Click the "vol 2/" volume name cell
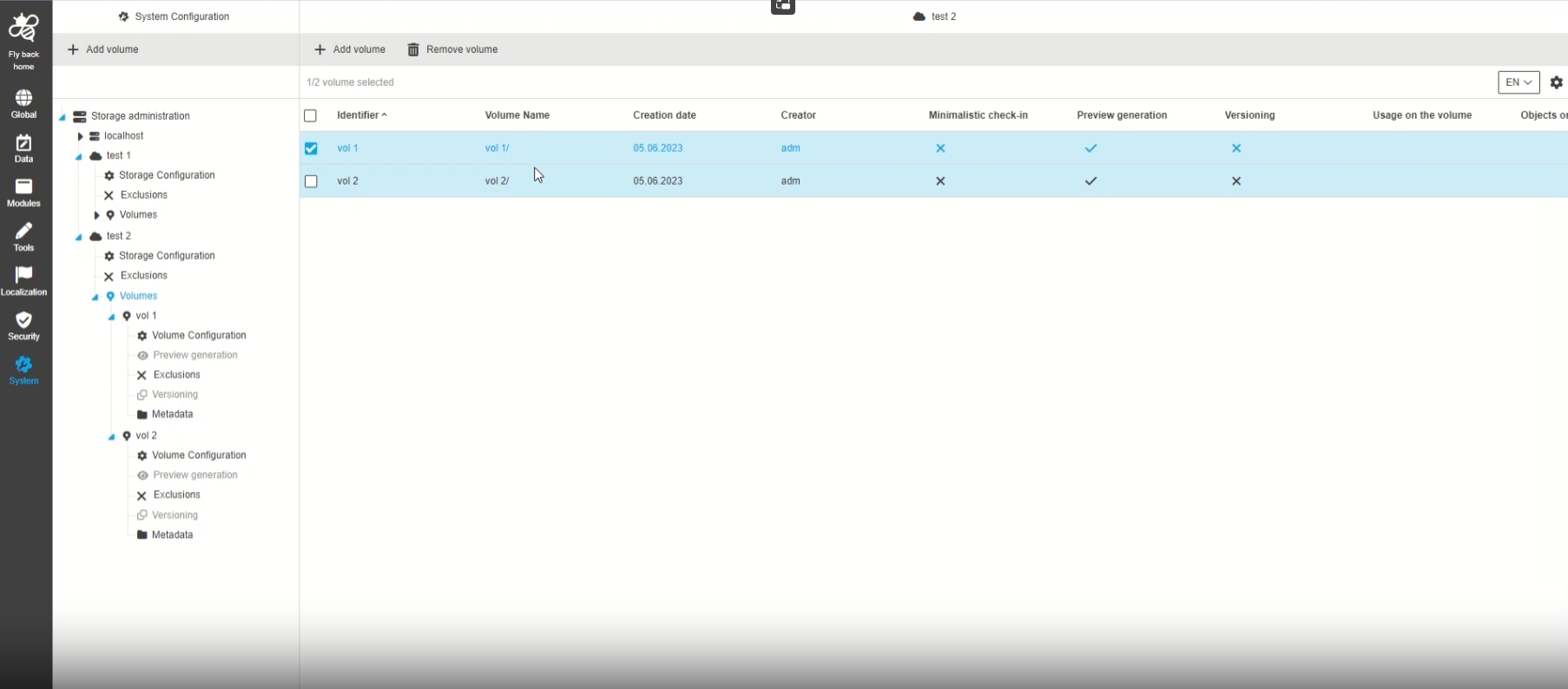This screenshot has width=1568, height=689. (497, 181)
